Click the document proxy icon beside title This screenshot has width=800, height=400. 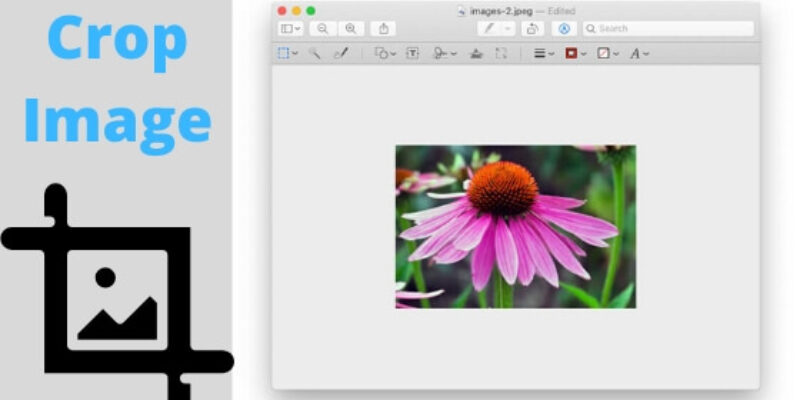(x=462, y=11)
